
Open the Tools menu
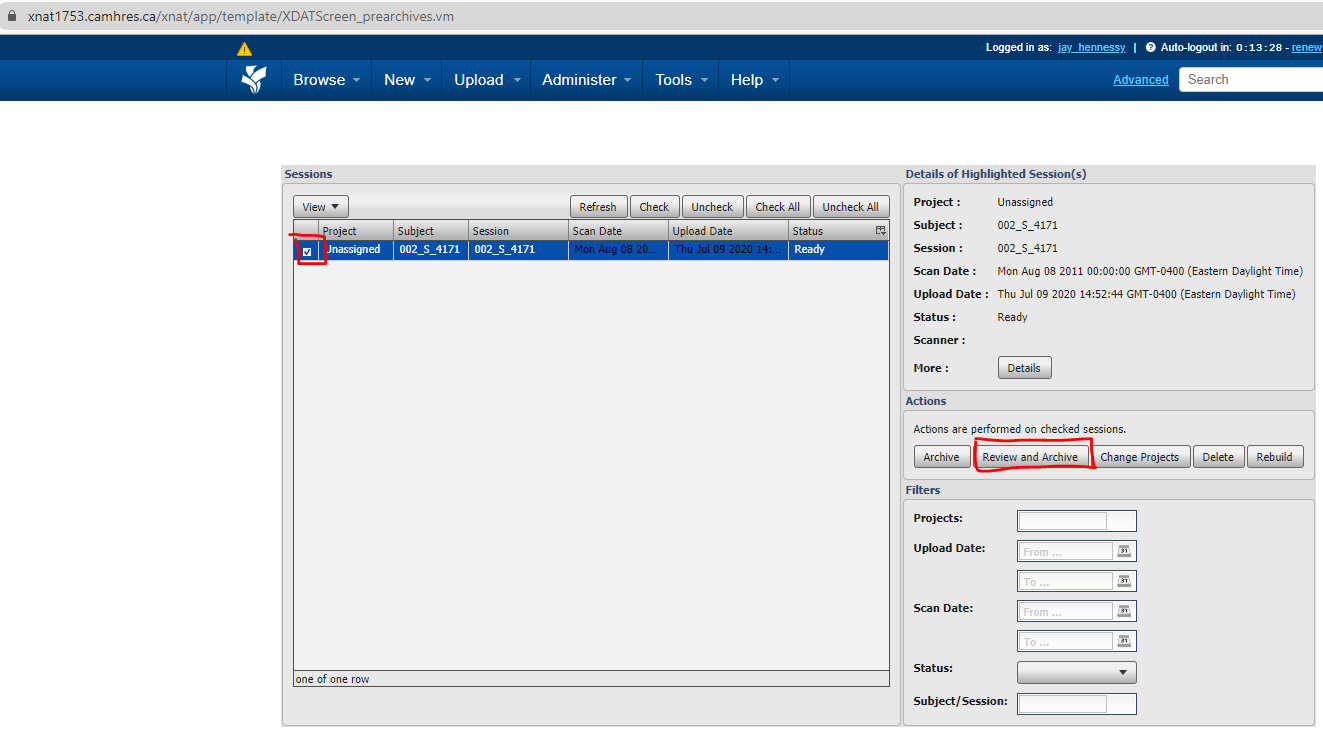point(681,80)
